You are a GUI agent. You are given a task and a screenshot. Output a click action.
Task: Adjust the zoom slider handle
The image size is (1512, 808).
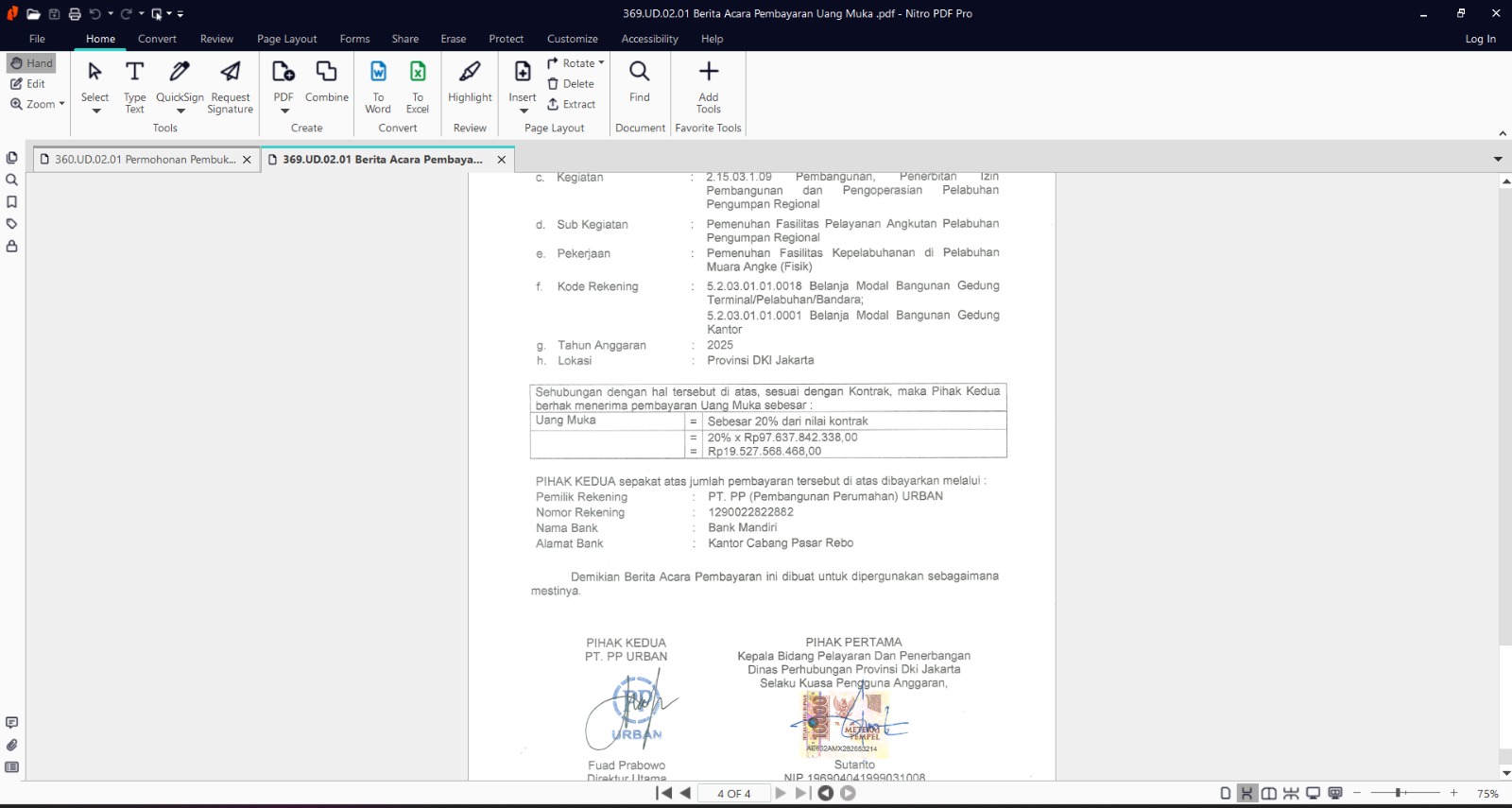click(x=1398, y=794)
